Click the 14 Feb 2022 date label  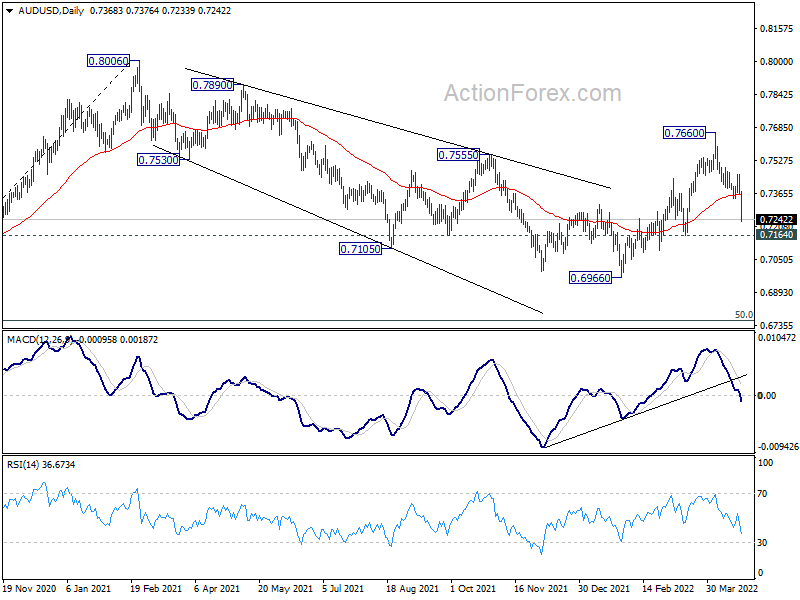tap(668, 589)
